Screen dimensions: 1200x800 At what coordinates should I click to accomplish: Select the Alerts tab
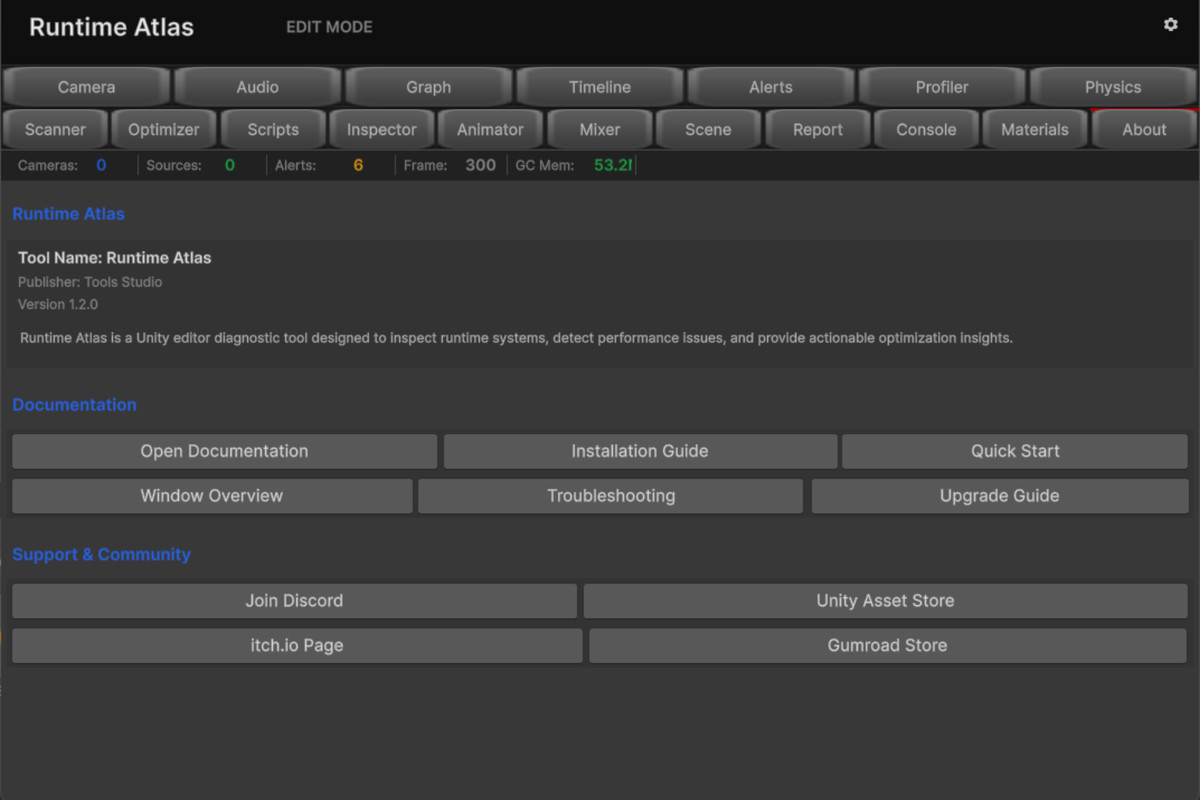[x=771, y=87]
